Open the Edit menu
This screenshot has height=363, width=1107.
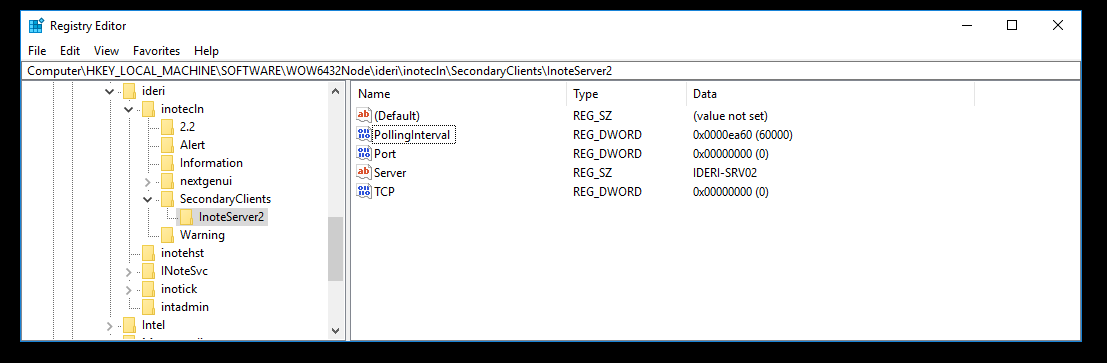[70, 51]
